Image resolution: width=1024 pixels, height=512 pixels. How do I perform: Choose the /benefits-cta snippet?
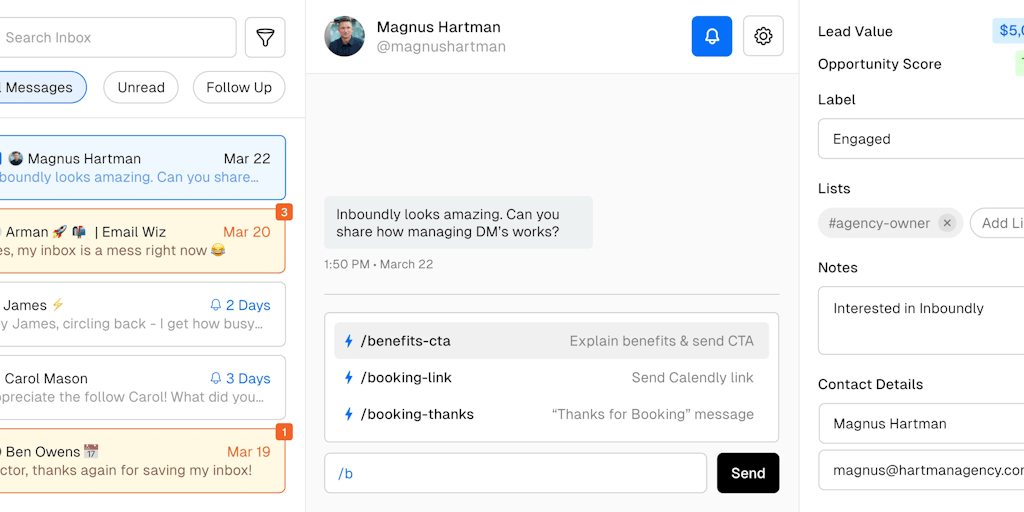pyautogui.click(x=552, y=341)
